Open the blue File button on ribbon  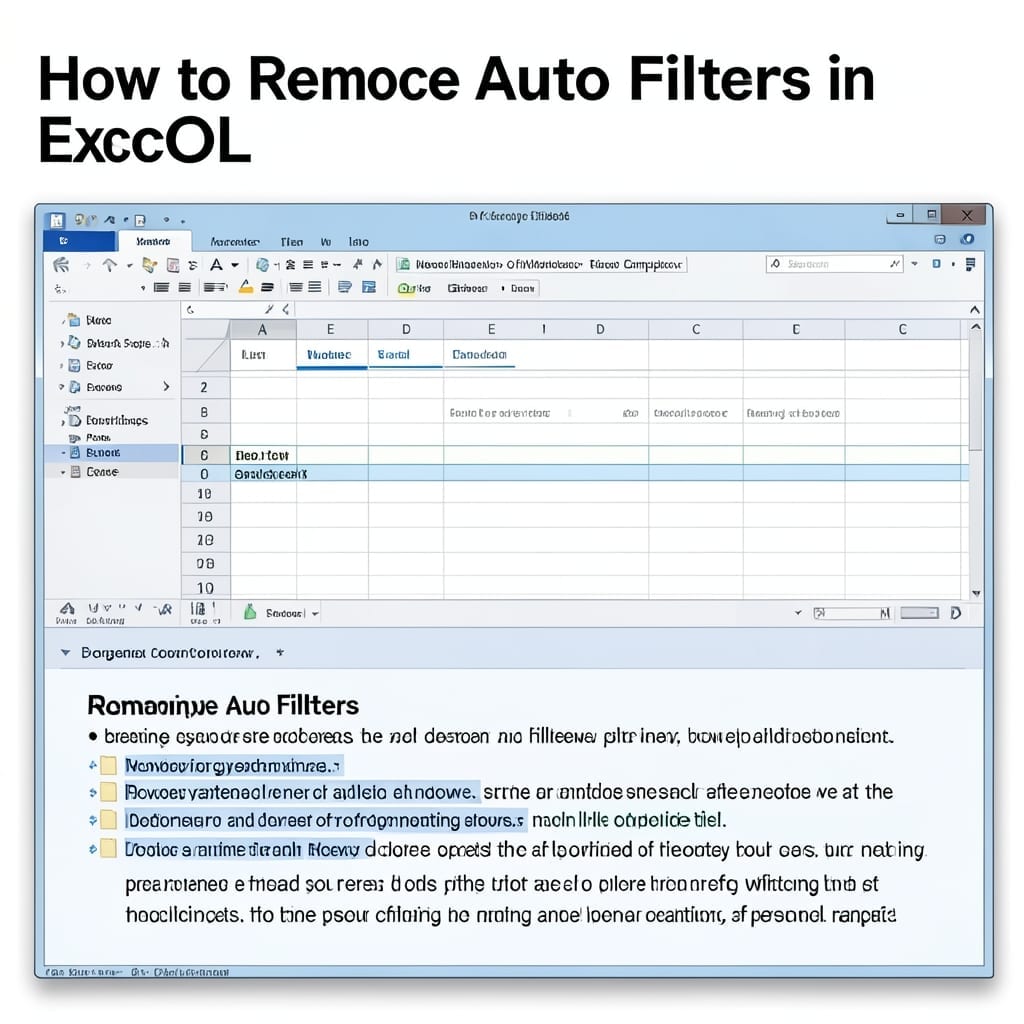click(79, 241)
